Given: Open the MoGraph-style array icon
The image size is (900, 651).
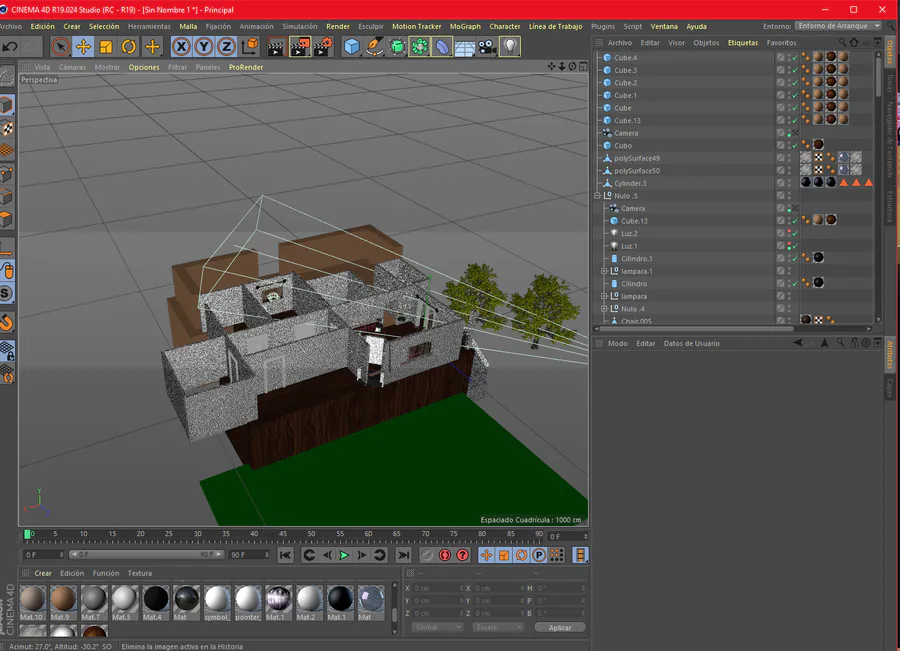Looking at the screenshot, I should 420,46.
